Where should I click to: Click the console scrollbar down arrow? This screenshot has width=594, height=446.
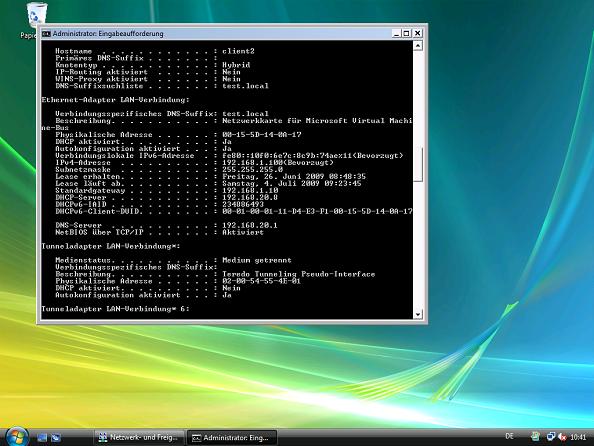(x=417, y=314)
